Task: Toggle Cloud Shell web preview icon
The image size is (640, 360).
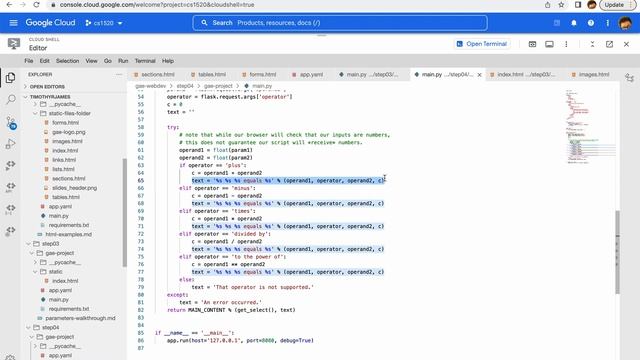Action: click(x=532, y=44)
